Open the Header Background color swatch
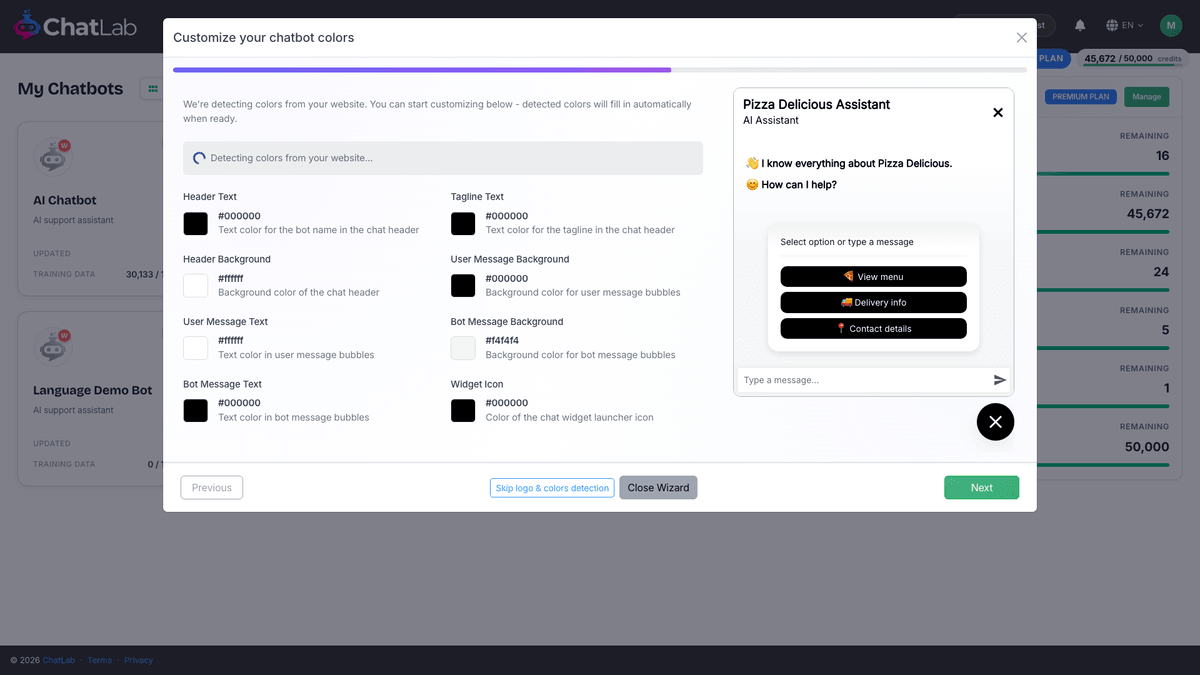Image resolution: width=1200 pixels, height=675 pixels. click(x=196, y=286)
